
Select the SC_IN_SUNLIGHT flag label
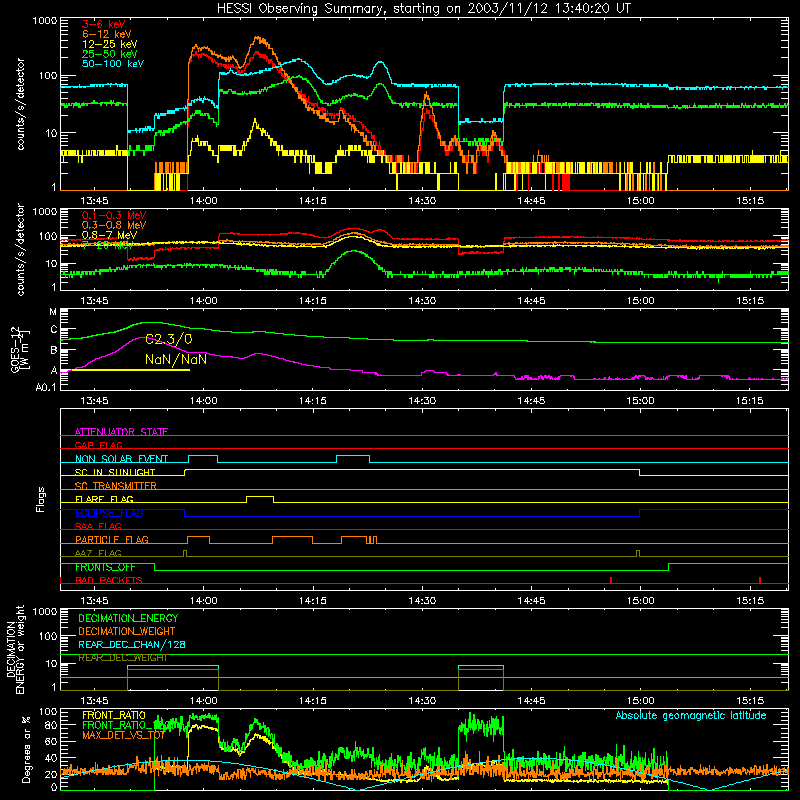115,472
